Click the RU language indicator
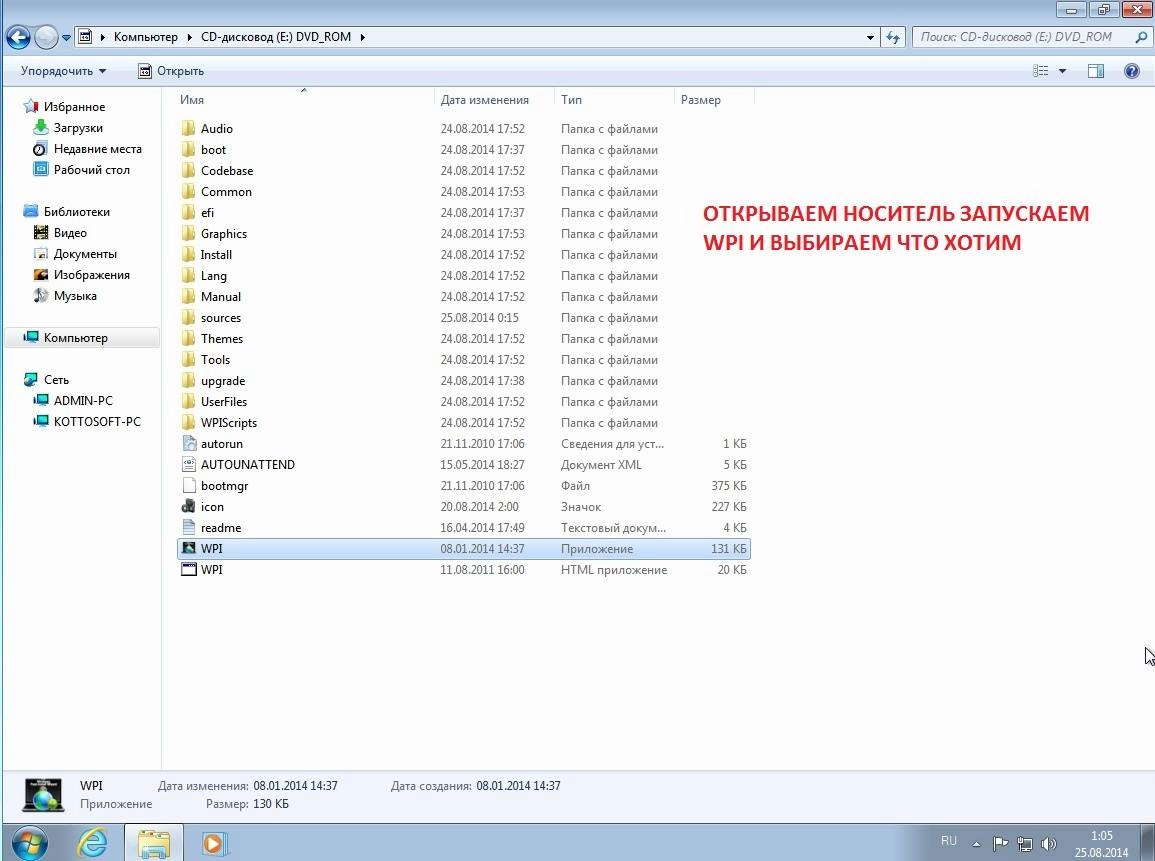This screenshot has height=861, width=1155. click(x=949, y=841)
